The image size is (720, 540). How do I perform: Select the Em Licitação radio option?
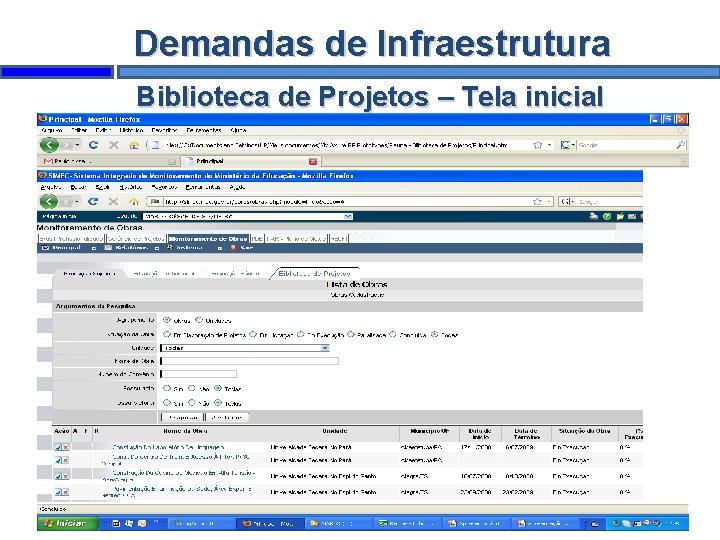coord(253,334)
